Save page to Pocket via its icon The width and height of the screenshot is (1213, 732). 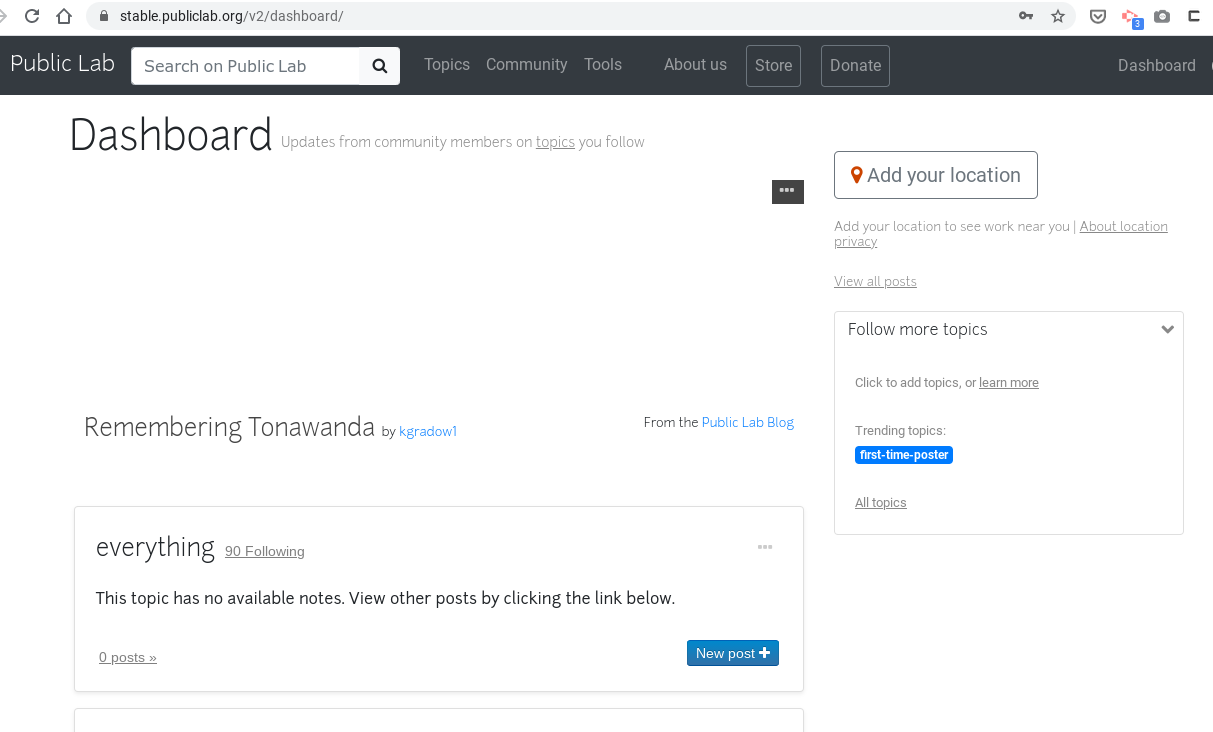(x=1097, y=16)
